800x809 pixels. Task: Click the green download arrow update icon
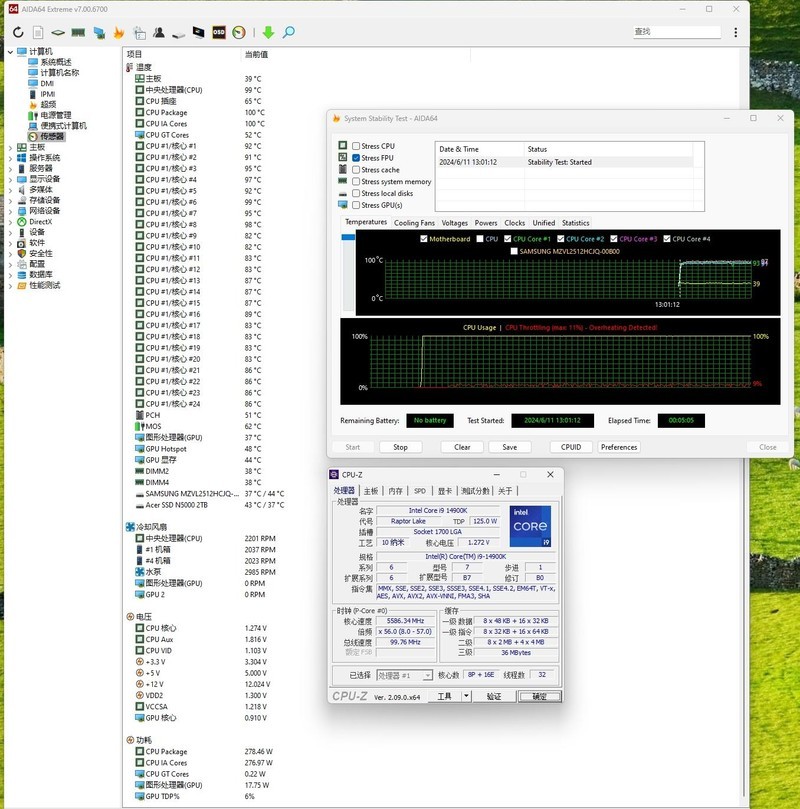(268, 33)
